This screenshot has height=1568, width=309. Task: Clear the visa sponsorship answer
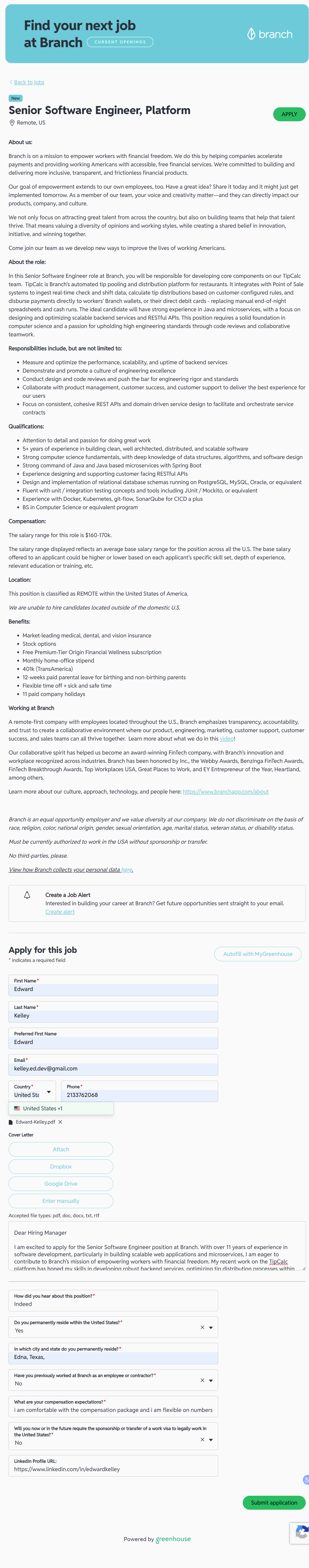[x=202, y=1440]
